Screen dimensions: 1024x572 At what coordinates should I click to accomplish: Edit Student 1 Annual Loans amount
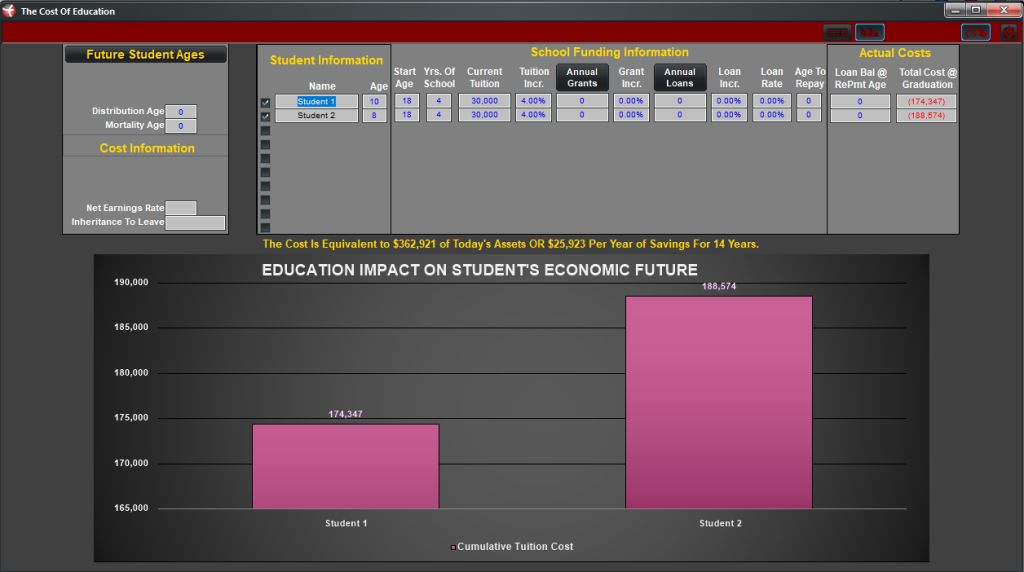click(x=680, y=101)
